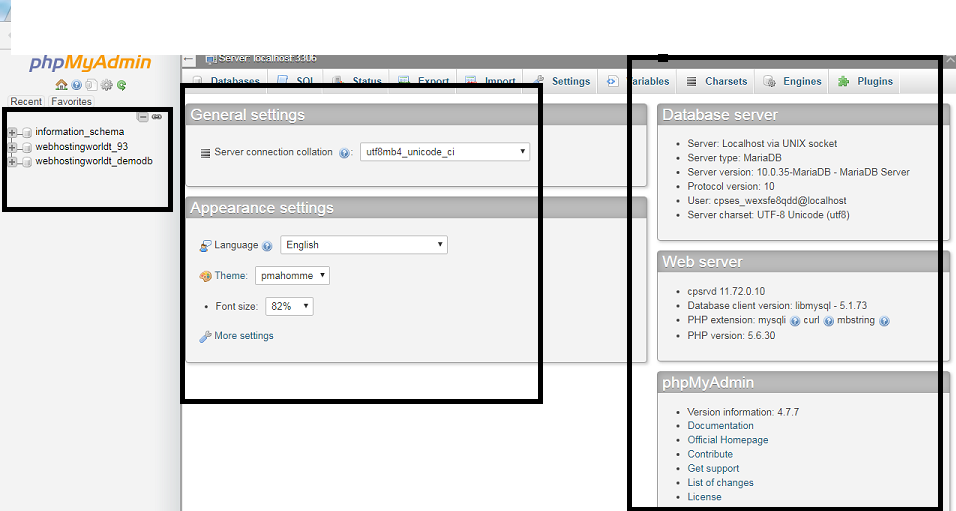The image size is (956, 511).
Task: Click the Engines tab gear icon
Action: pyautogui.click(x=769, y=81)
